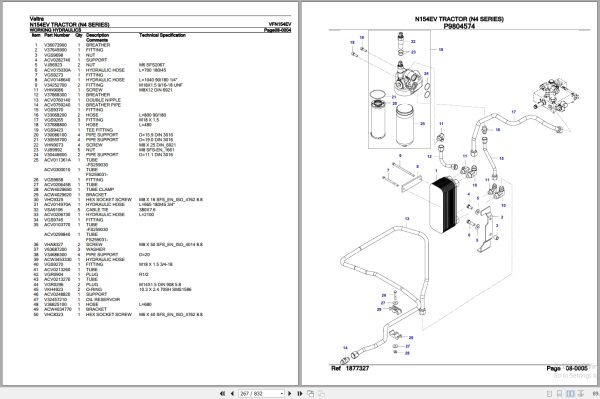Click specification 'M18 X 1.5' for FITTING

pyautogui.click(x=149, y=120)
